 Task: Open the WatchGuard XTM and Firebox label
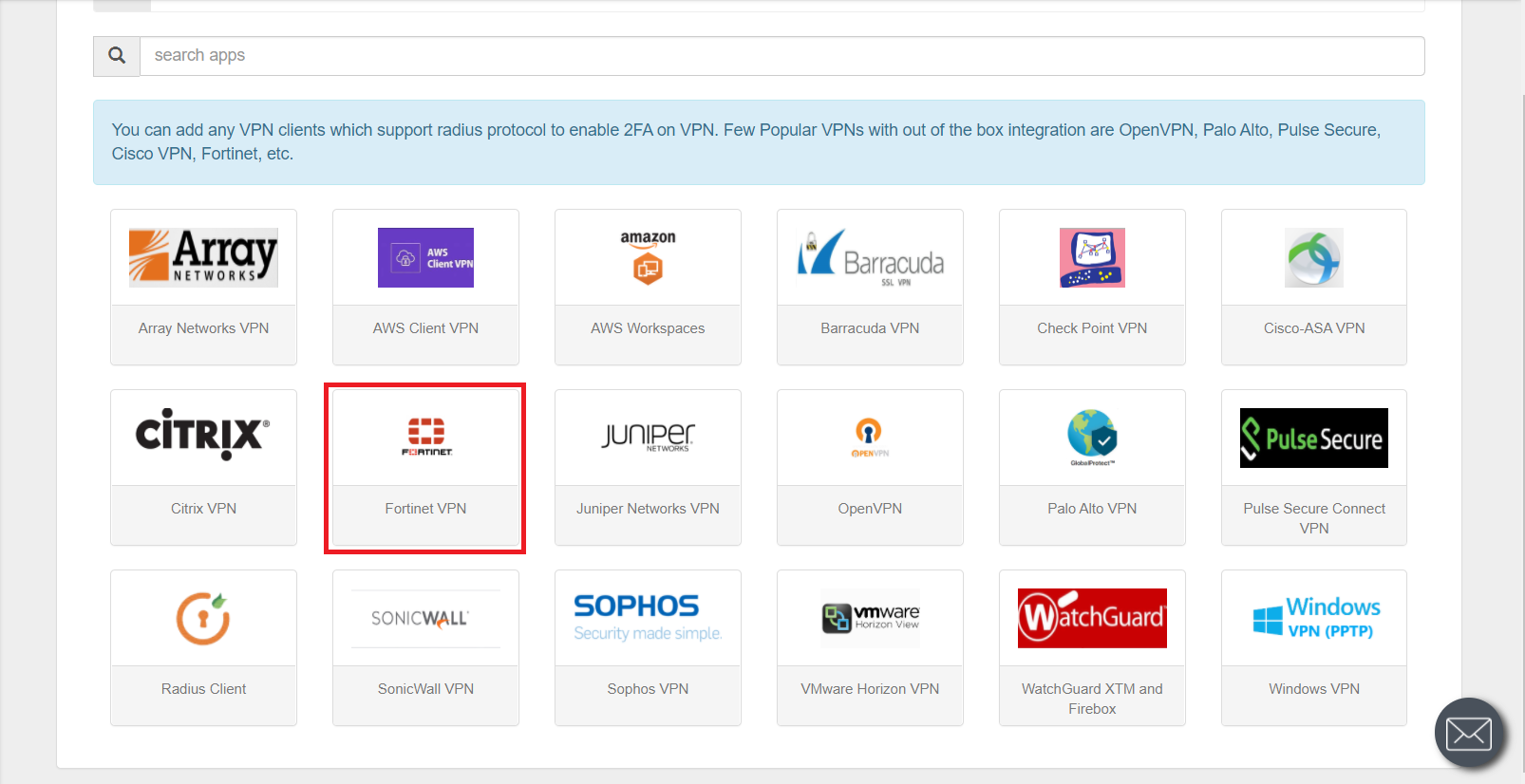coord(1092,699)
